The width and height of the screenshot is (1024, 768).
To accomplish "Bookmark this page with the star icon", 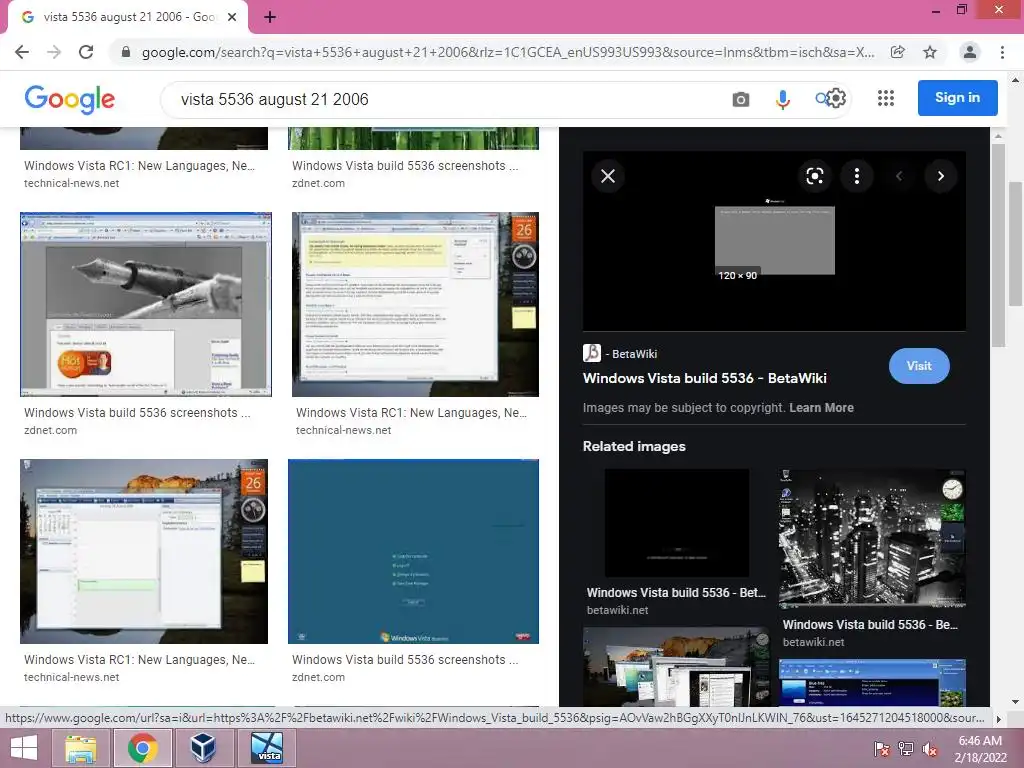I will pyautogui.click(x=930, y=52).
